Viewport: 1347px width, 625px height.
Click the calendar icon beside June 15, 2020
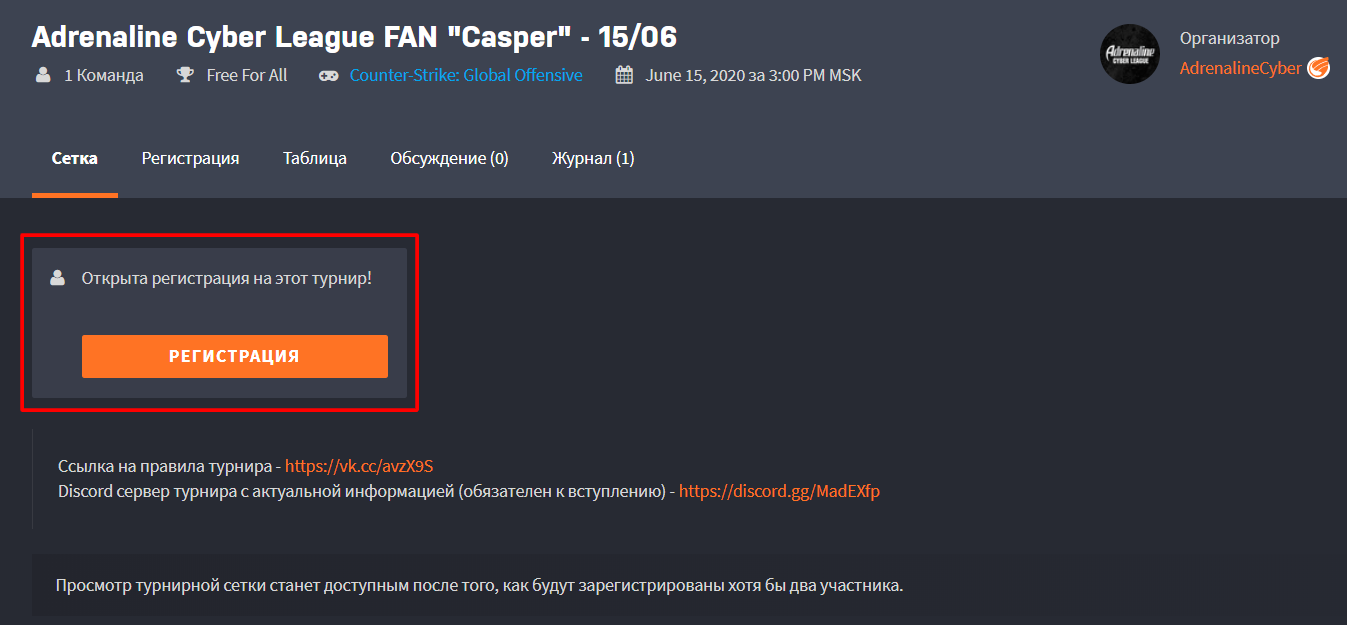point(624,75)
